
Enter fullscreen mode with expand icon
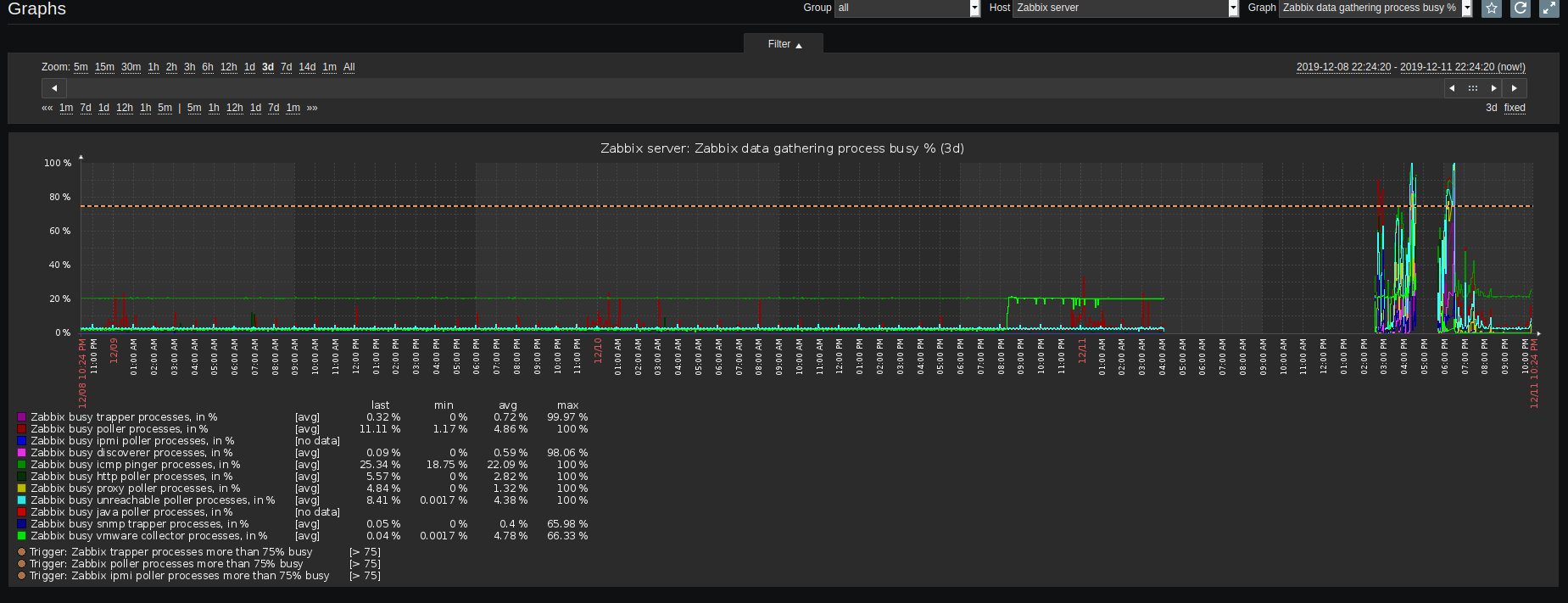pos(1549,8)
